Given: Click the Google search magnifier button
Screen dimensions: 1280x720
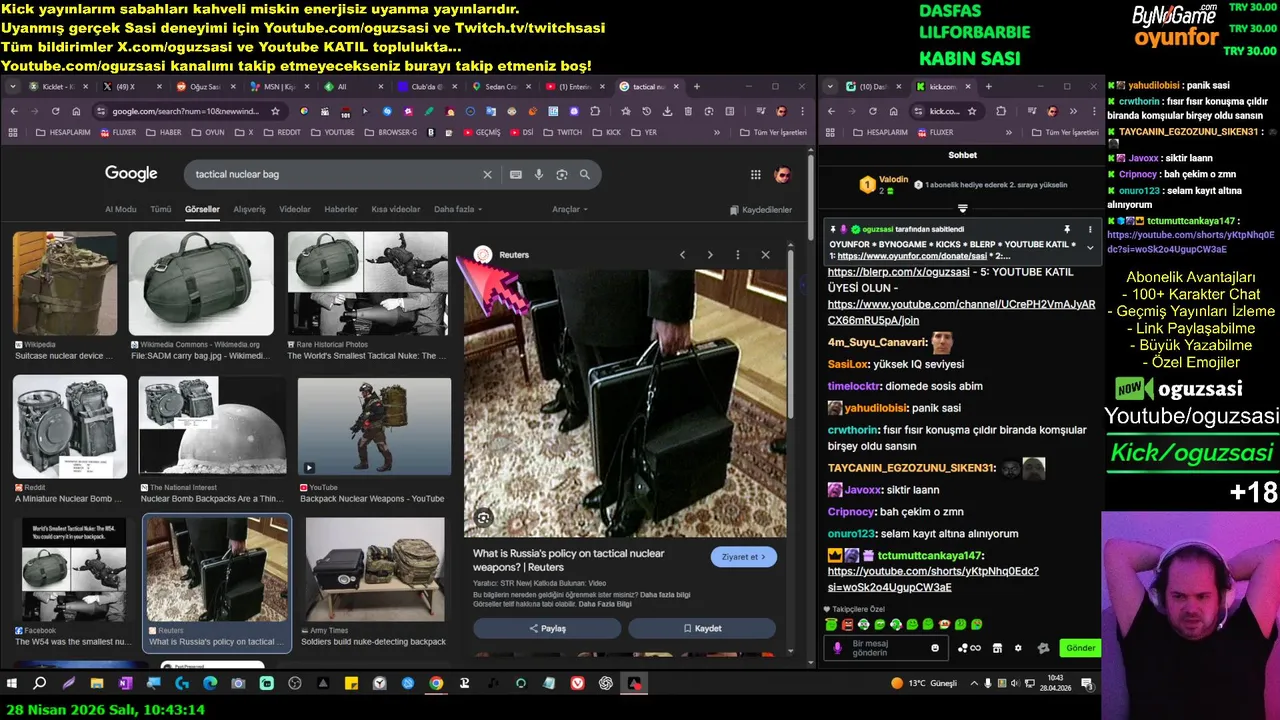Looking at the screenshot, I should click(x=585, y=174).
